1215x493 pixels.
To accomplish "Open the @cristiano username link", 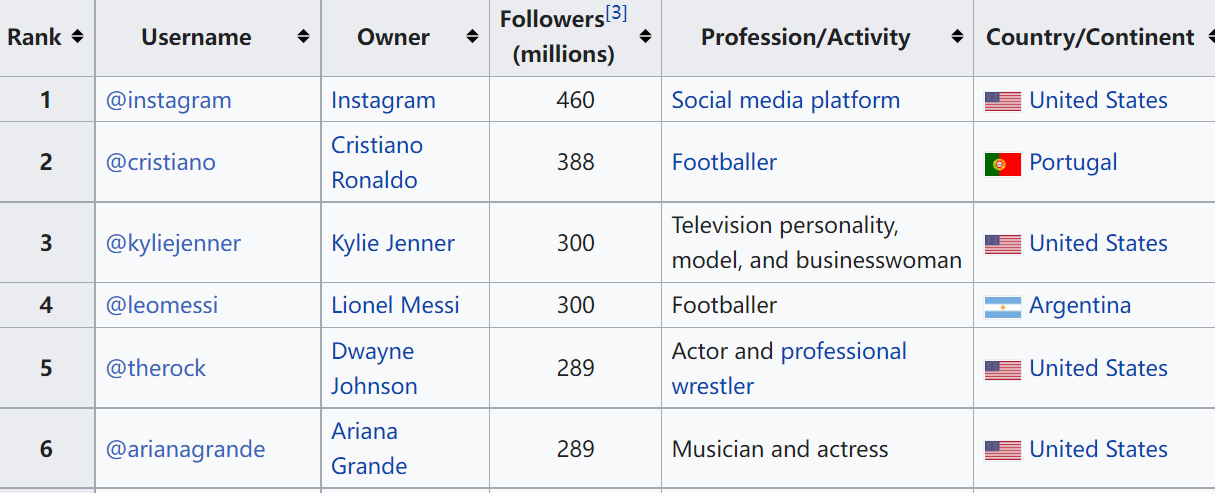I will point(161,162).
